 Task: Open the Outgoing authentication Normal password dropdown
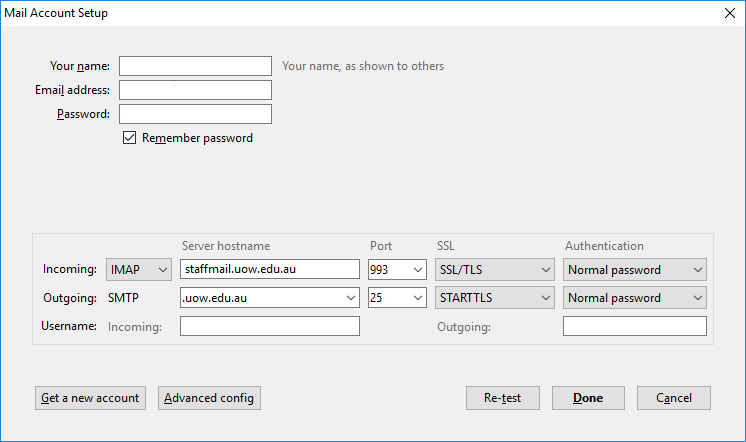click(635, 298)
